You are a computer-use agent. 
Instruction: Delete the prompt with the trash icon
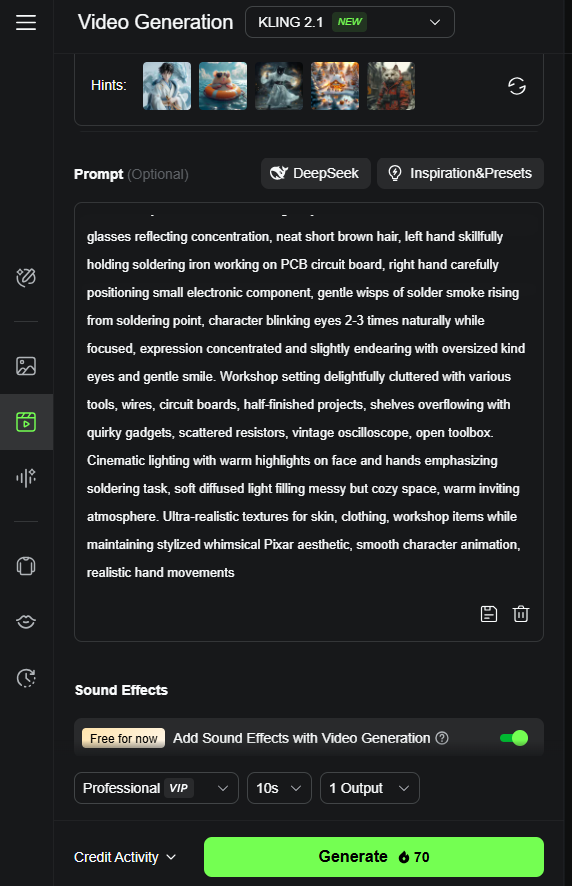521,614
